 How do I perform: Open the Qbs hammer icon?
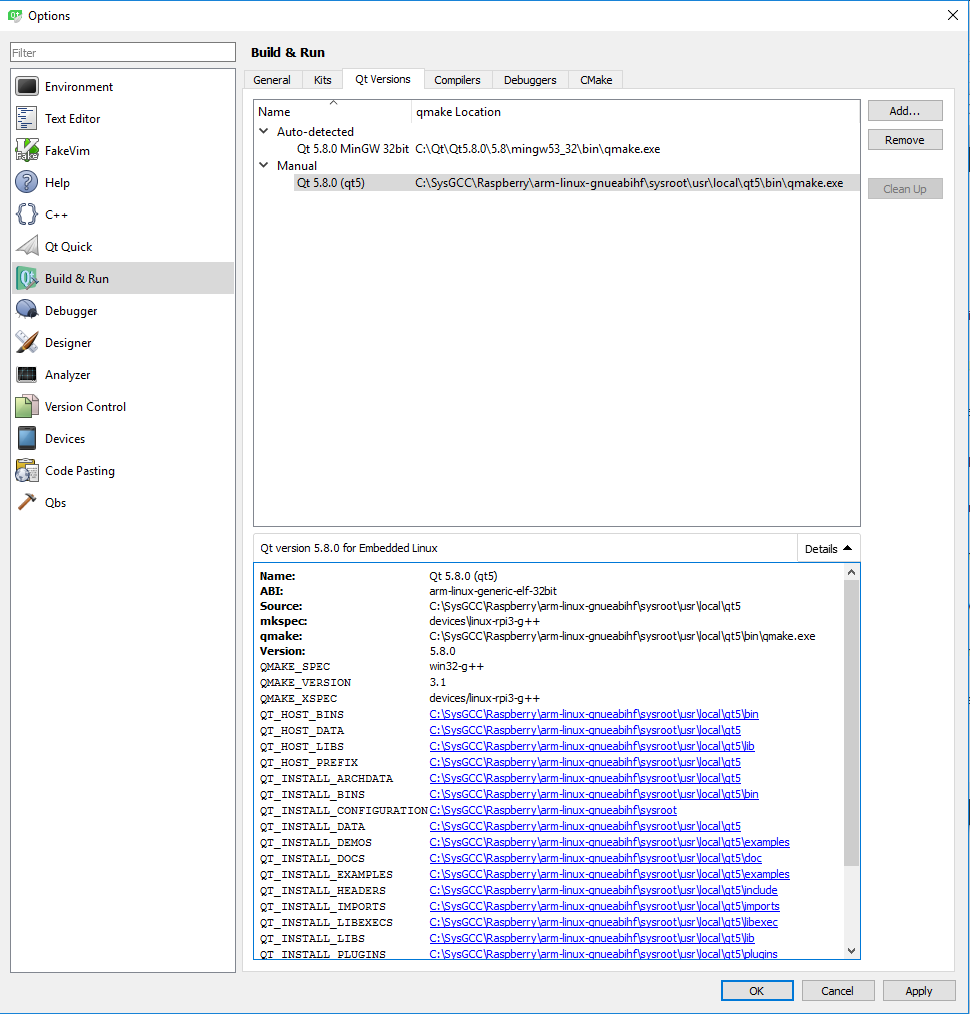[27, 502]
